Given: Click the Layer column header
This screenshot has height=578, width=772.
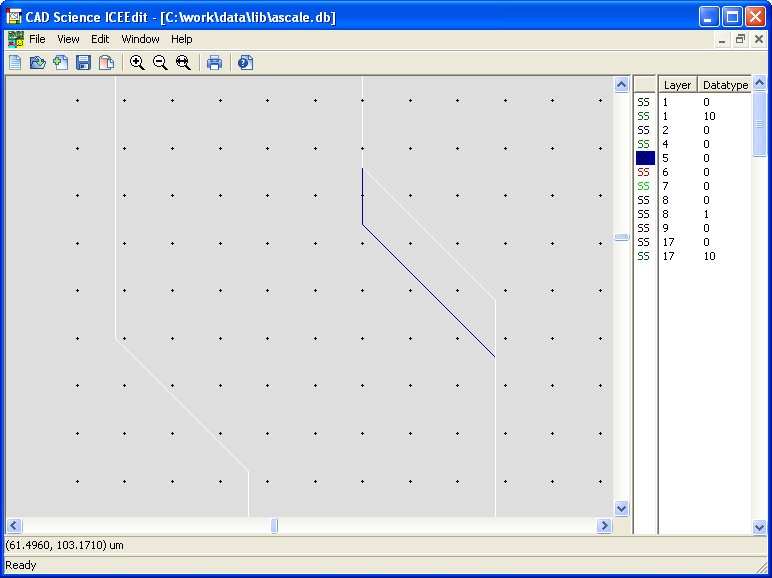Looking at the screenshot, I should point(677,85).
